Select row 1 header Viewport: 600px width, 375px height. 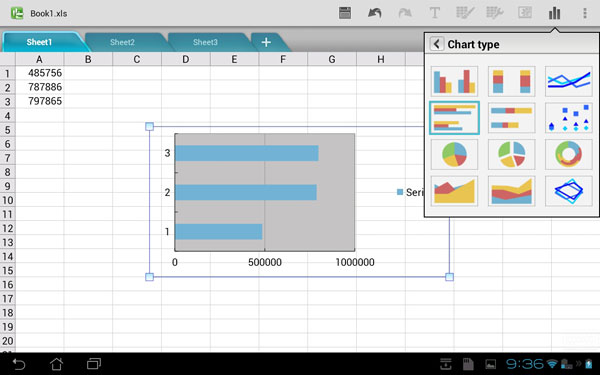point(7,73)
